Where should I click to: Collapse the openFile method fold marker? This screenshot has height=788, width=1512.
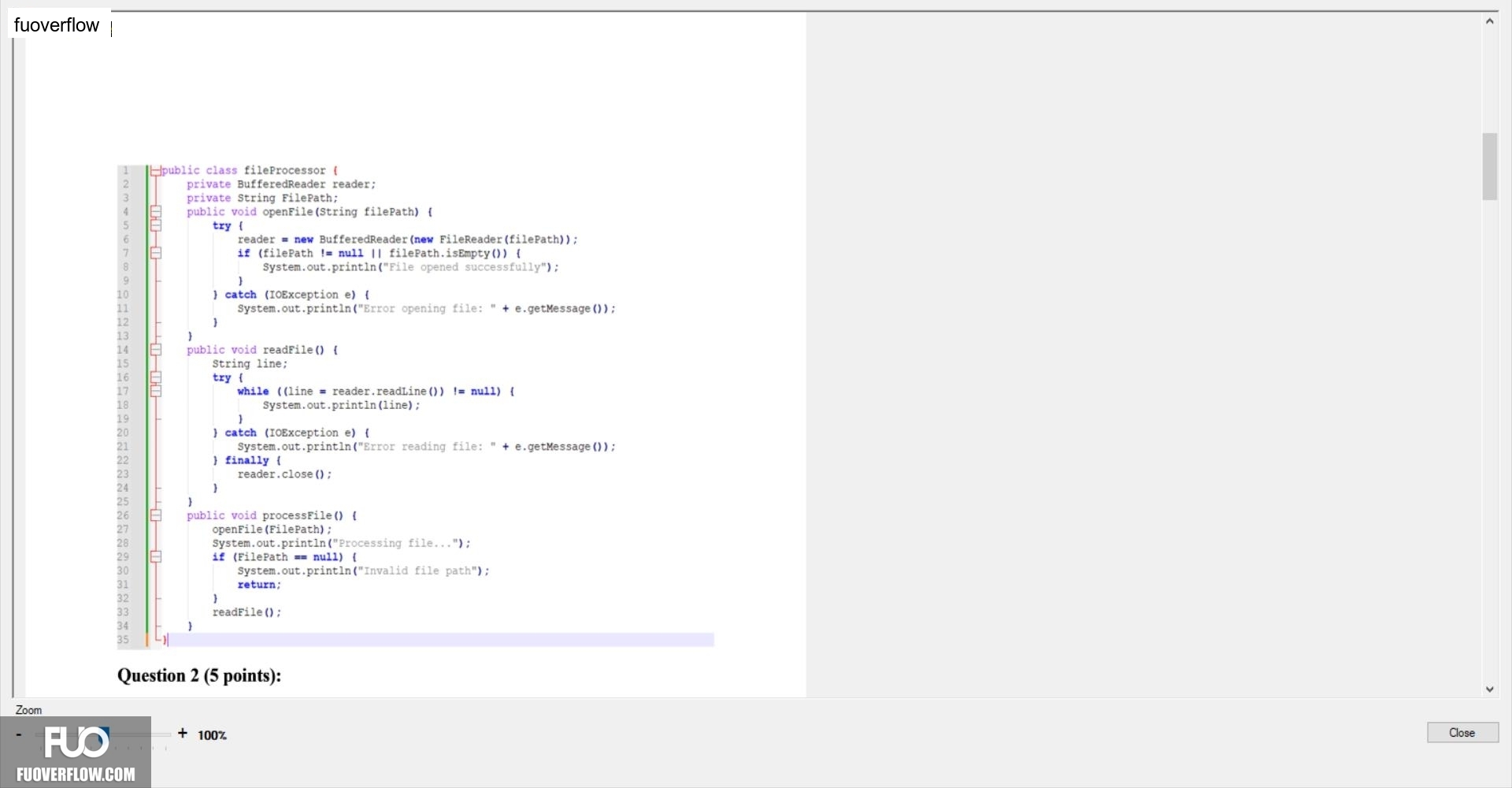click(x=156, y=212)
